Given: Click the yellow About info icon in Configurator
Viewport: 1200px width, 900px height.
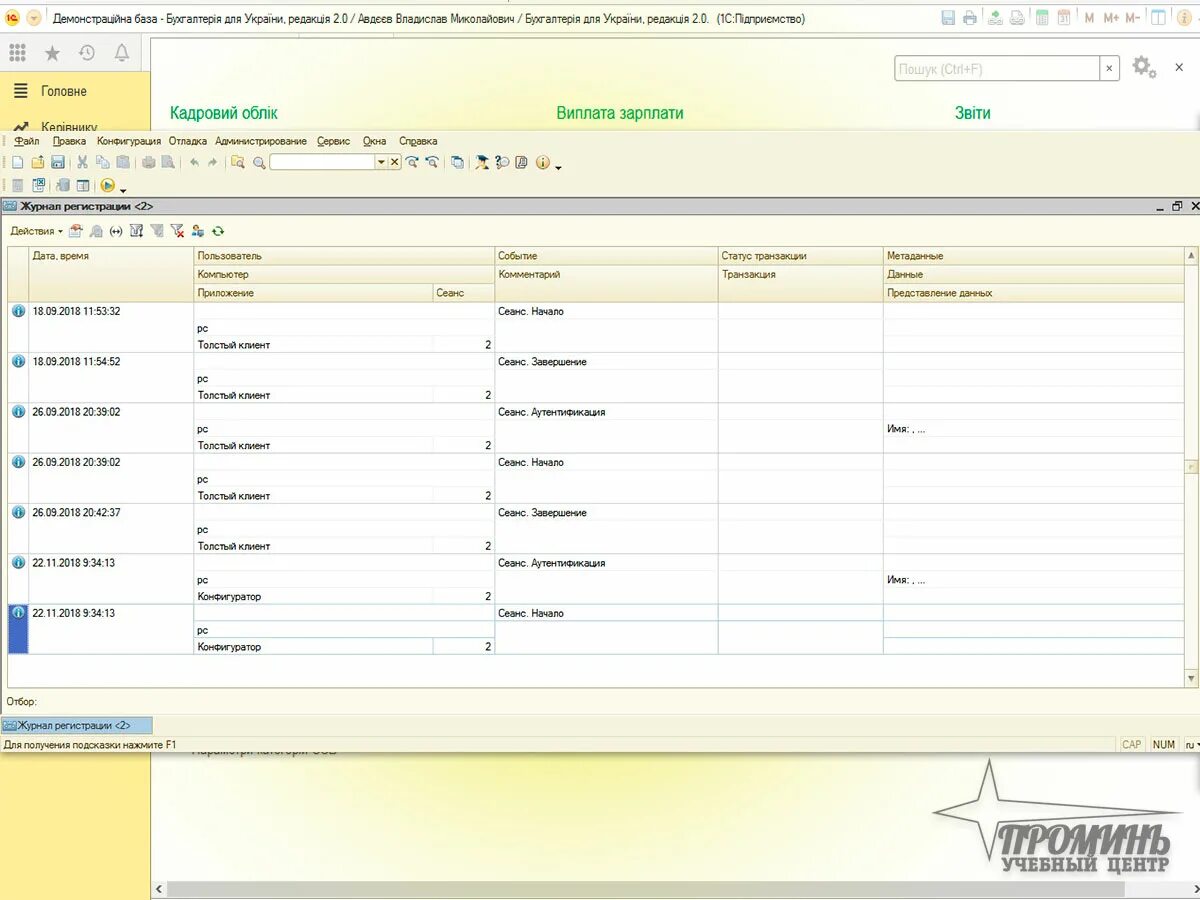Looking at the screenshot, I should coord(543,162).
